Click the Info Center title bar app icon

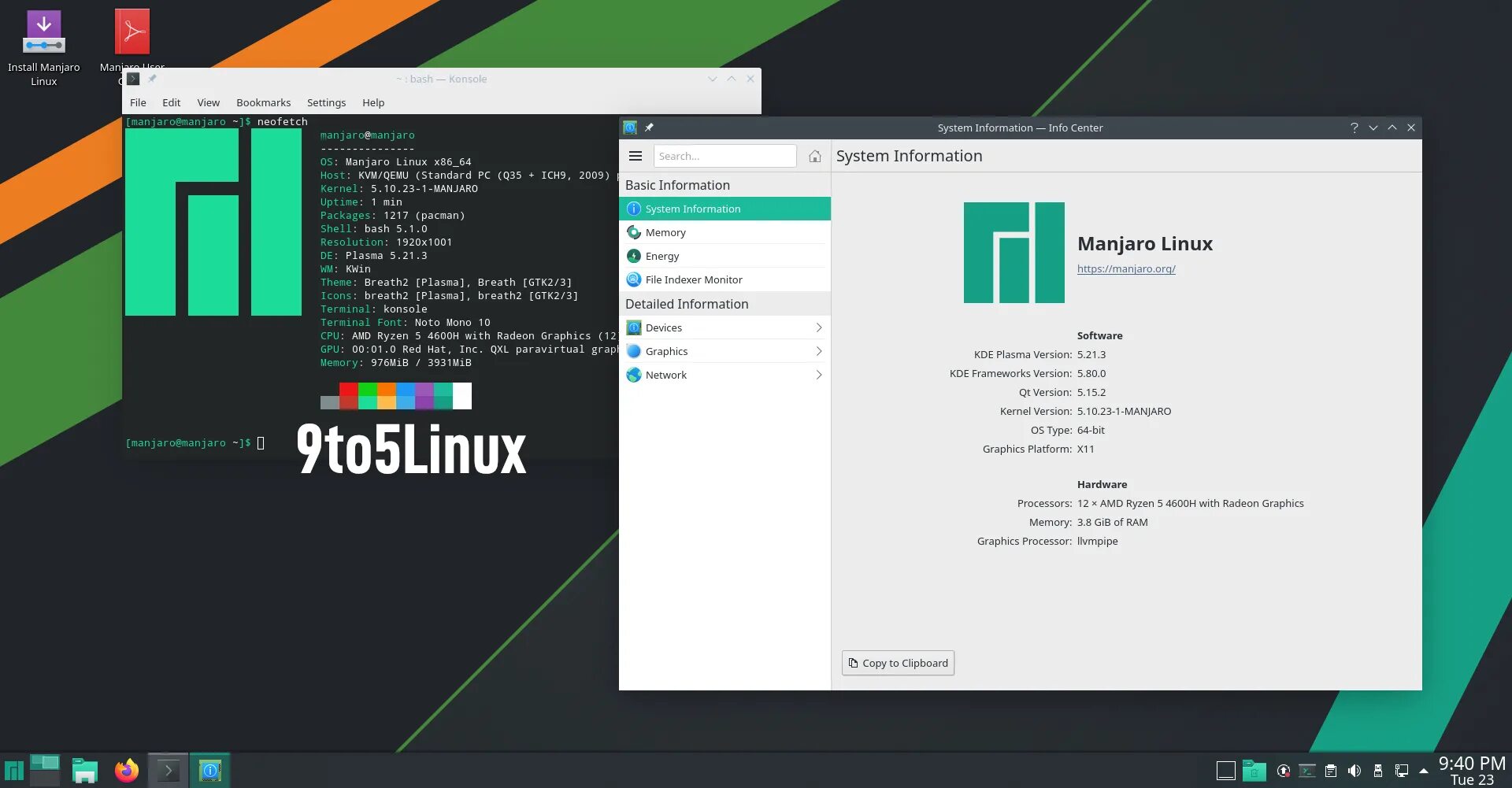[x=630, y=128]
